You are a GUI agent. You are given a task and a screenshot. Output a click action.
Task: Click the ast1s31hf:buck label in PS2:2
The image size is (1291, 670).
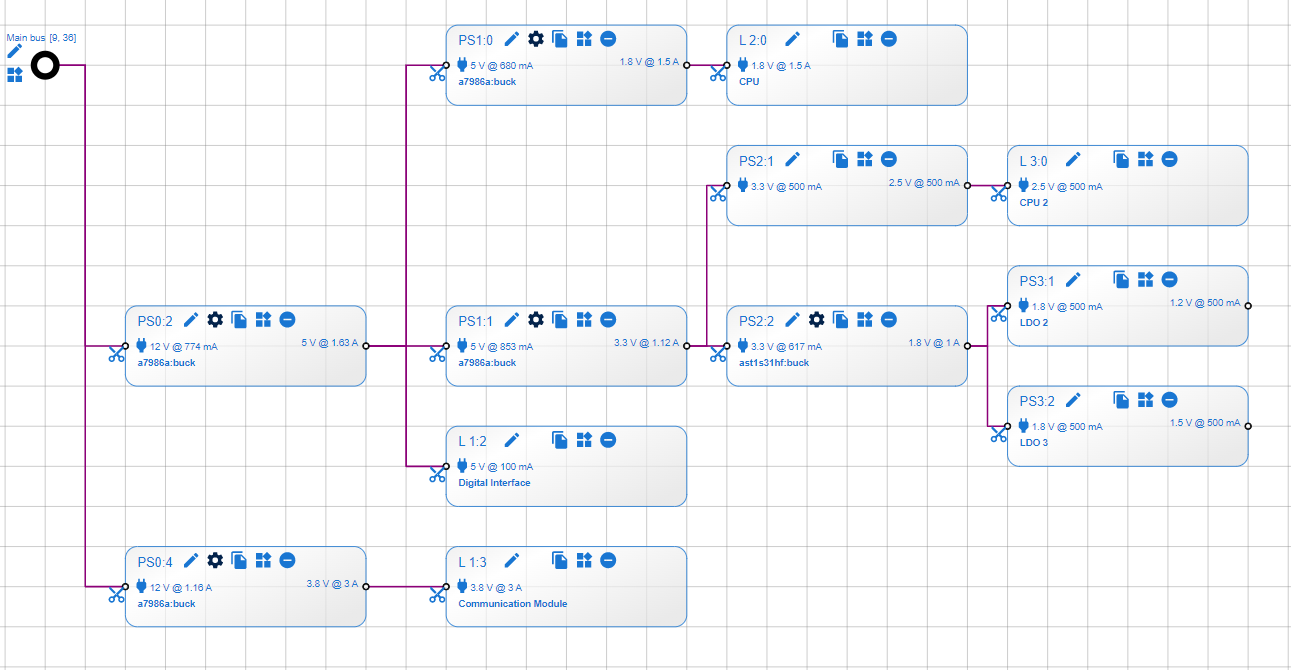coord(773,363)
